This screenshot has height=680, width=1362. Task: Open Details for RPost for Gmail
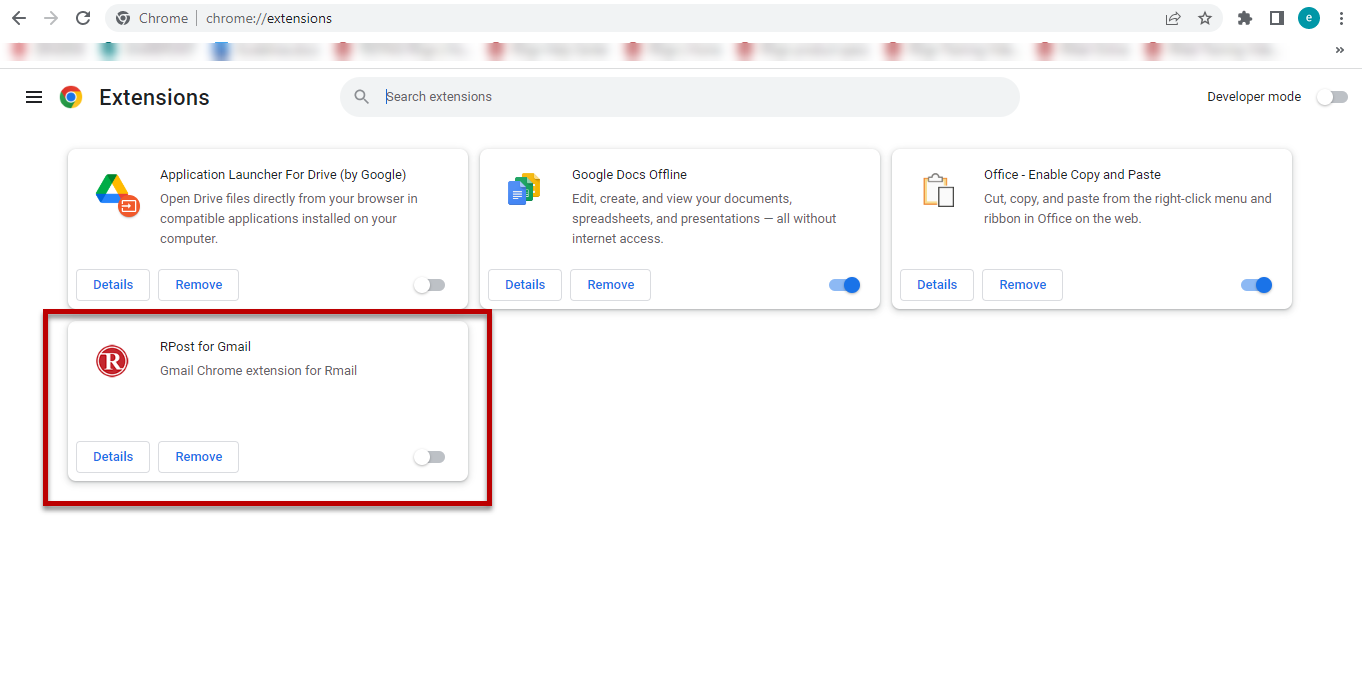click(x=113, y=457)
